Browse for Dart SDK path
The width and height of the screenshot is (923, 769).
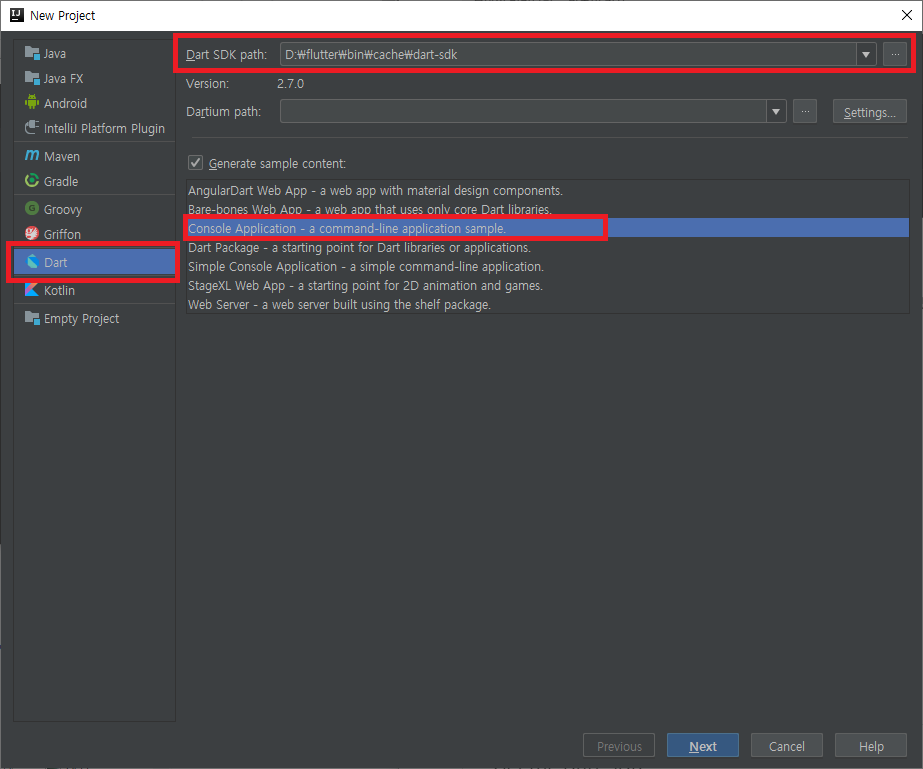tap(895, 54)
